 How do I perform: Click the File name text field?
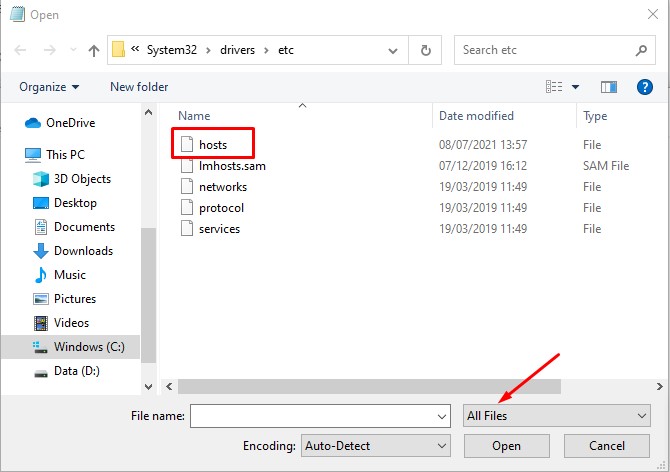coord(312,415)
